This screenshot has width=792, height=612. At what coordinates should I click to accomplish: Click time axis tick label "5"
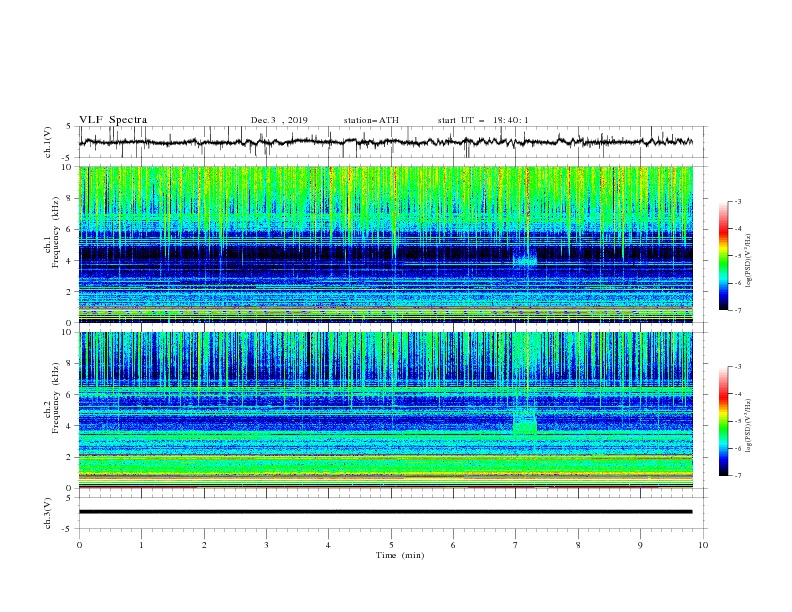(x=391, y=545)
